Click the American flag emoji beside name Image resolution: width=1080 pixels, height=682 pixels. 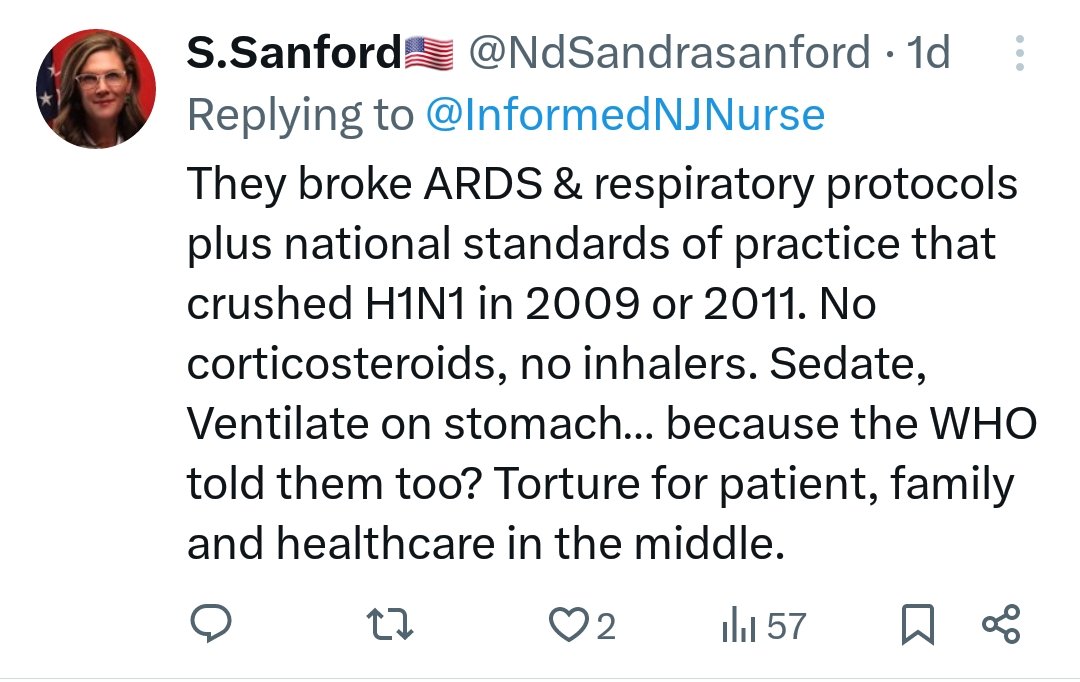point(429,53)
